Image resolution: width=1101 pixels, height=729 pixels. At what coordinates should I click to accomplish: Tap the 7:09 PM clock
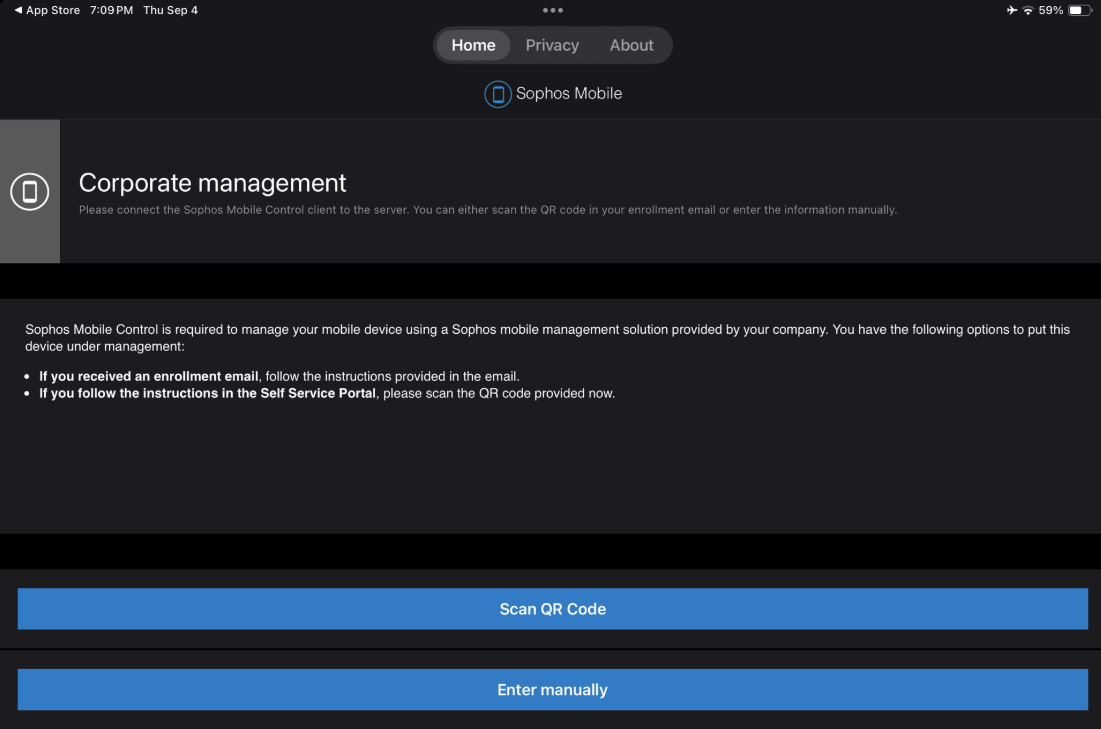pos(111,10)
